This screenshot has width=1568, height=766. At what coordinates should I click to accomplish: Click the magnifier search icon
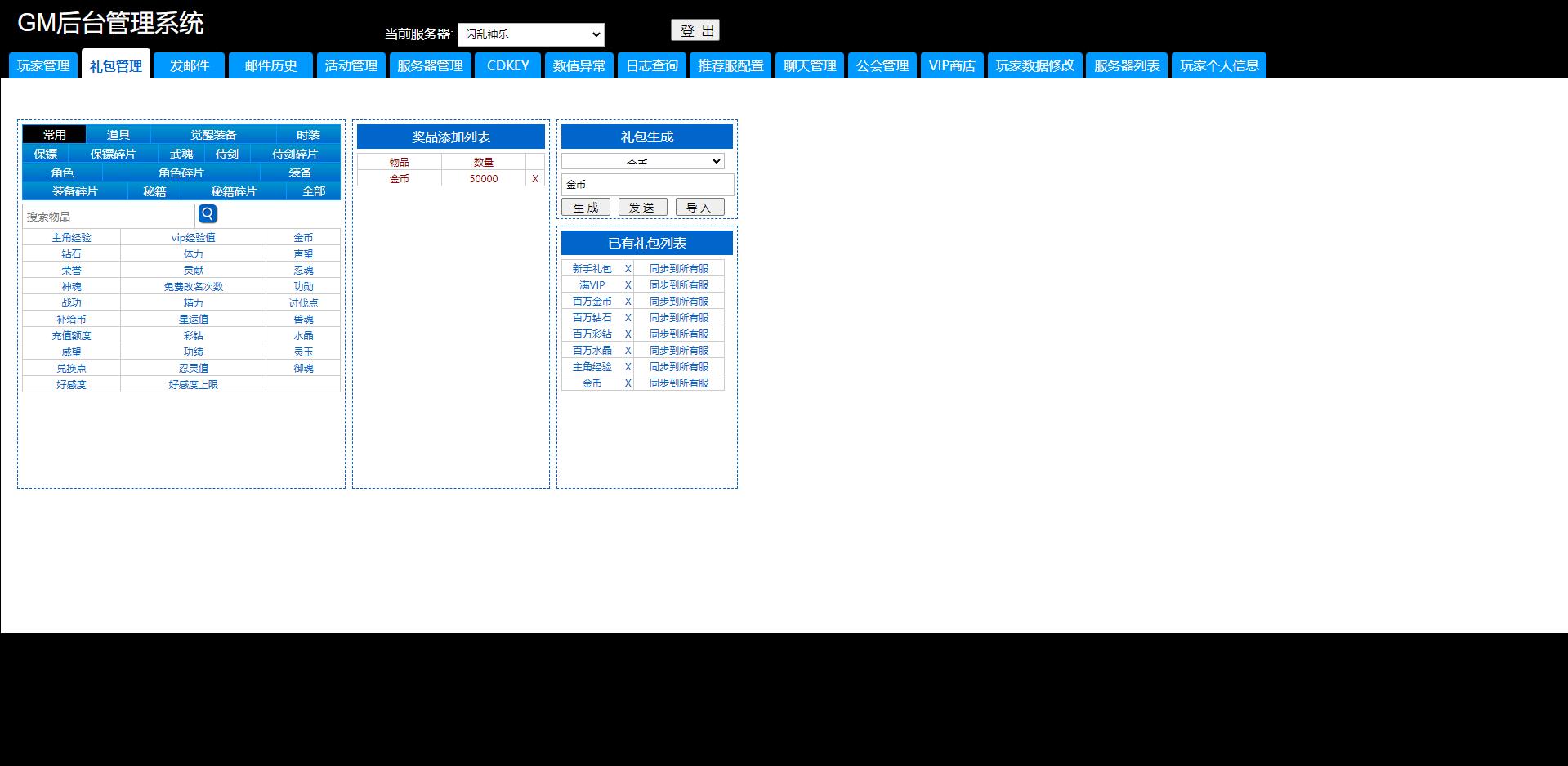208,214
